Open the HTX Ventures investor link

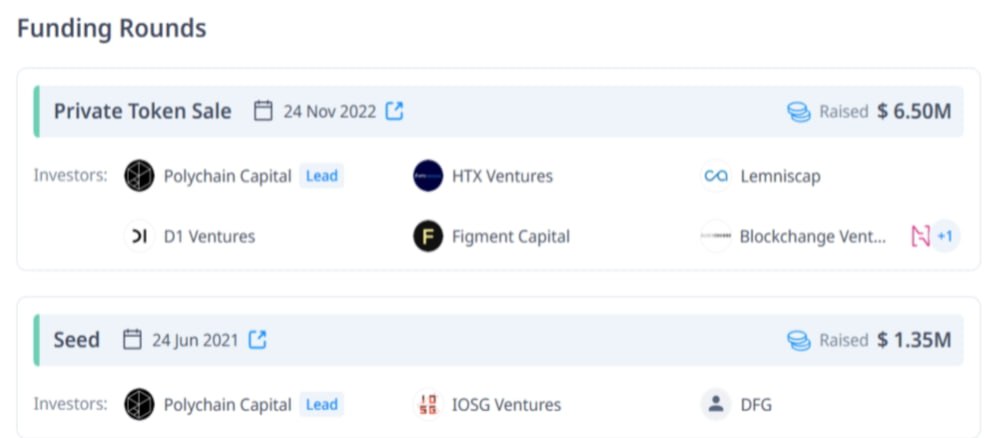pyautogui.click(x=503, y=177)
